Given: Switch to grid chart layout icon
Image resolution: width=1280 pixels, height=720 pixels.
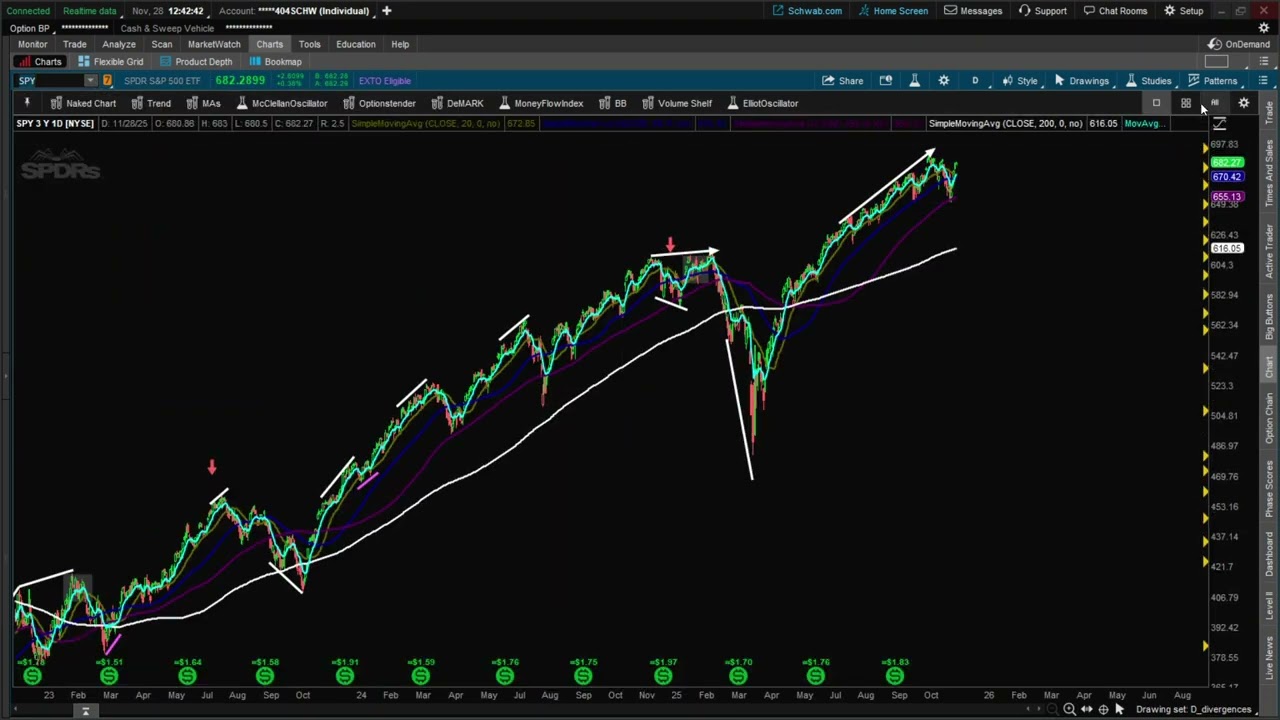Looking at the screenshot, I should tap(1185, 103).
